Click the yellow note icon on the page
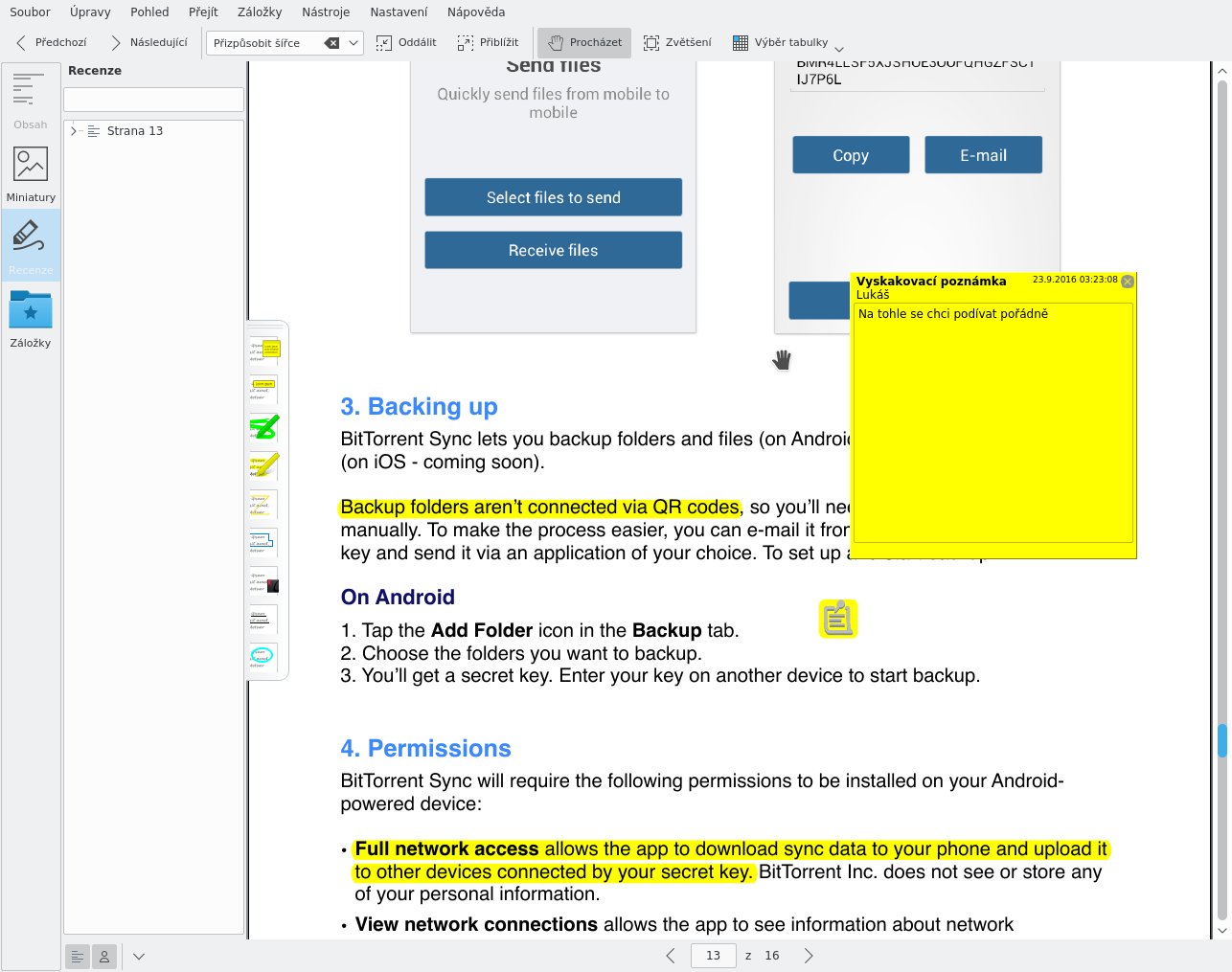This screenshot has height=972, width=1232. [x=837, y=619]
